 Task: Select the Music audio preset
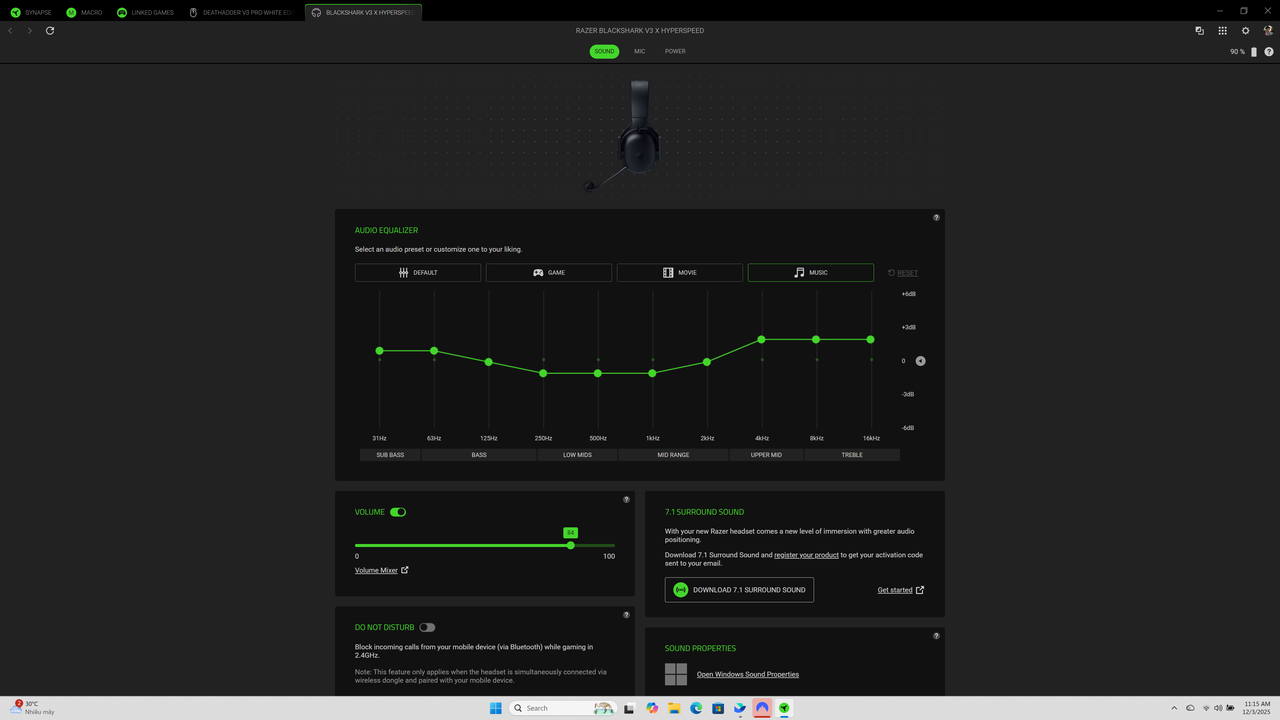click(810, 272)
